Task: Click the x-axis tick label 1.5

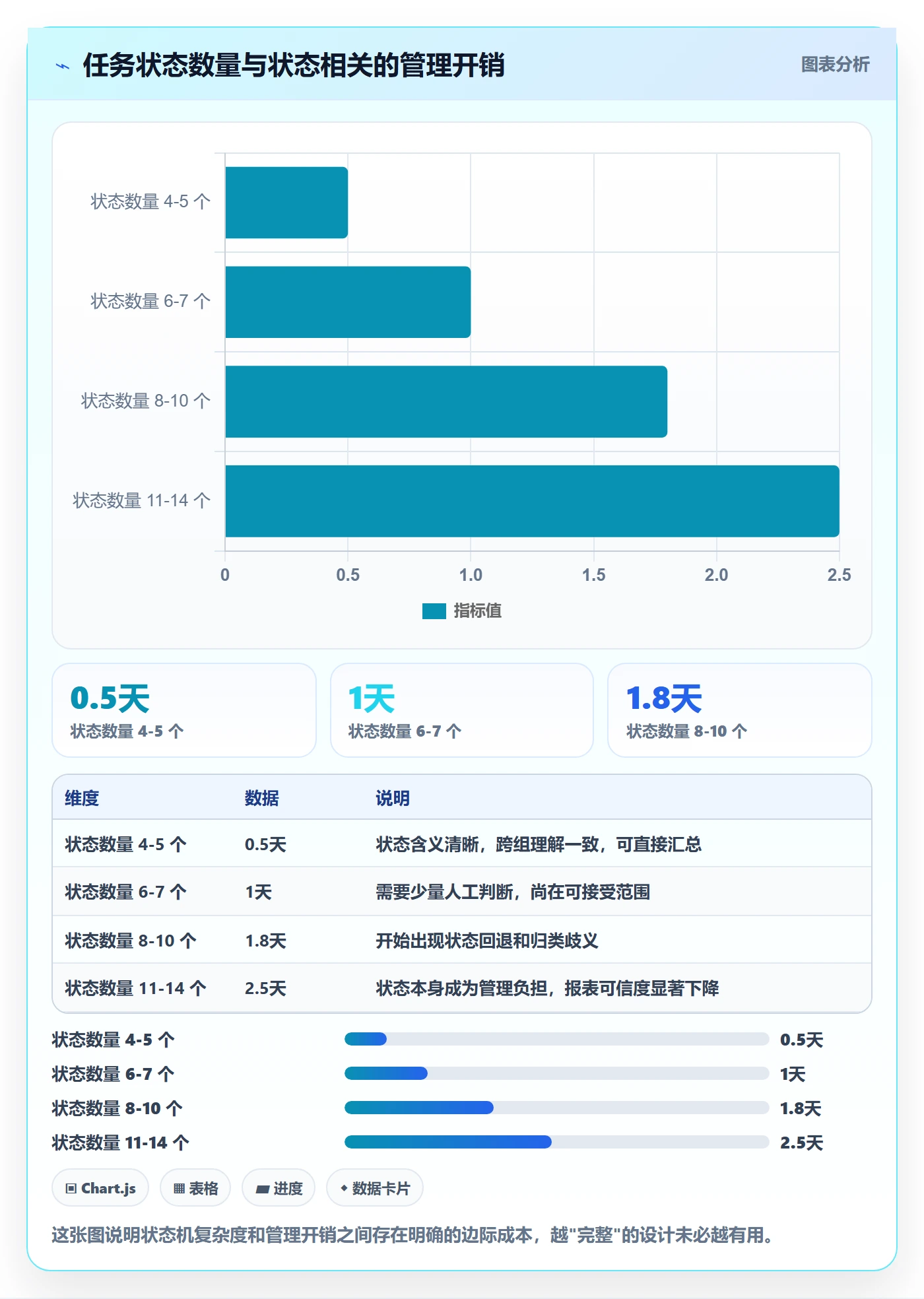Action: pyautogui.click(x=593, y=575)
